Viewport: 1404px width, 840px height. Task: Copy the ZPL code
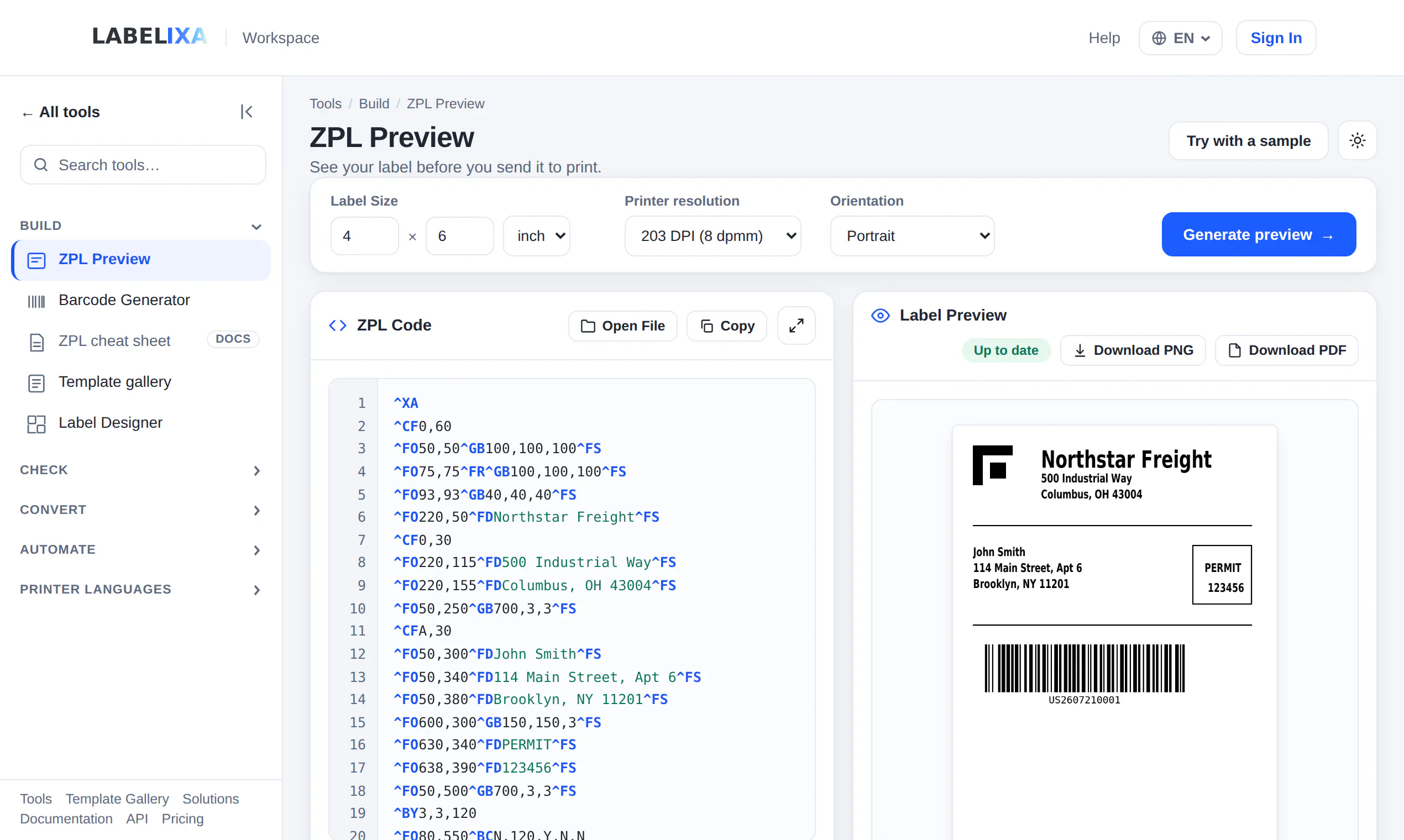(x=727, y=326)
